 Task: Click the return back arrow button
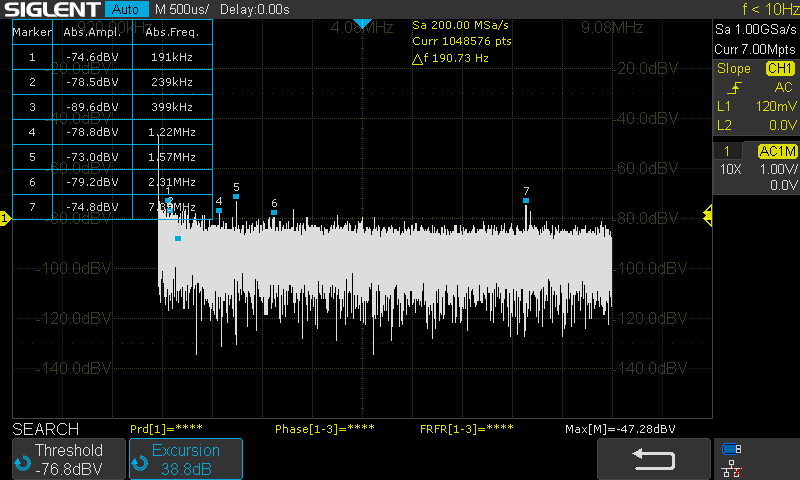pos(654,459)
